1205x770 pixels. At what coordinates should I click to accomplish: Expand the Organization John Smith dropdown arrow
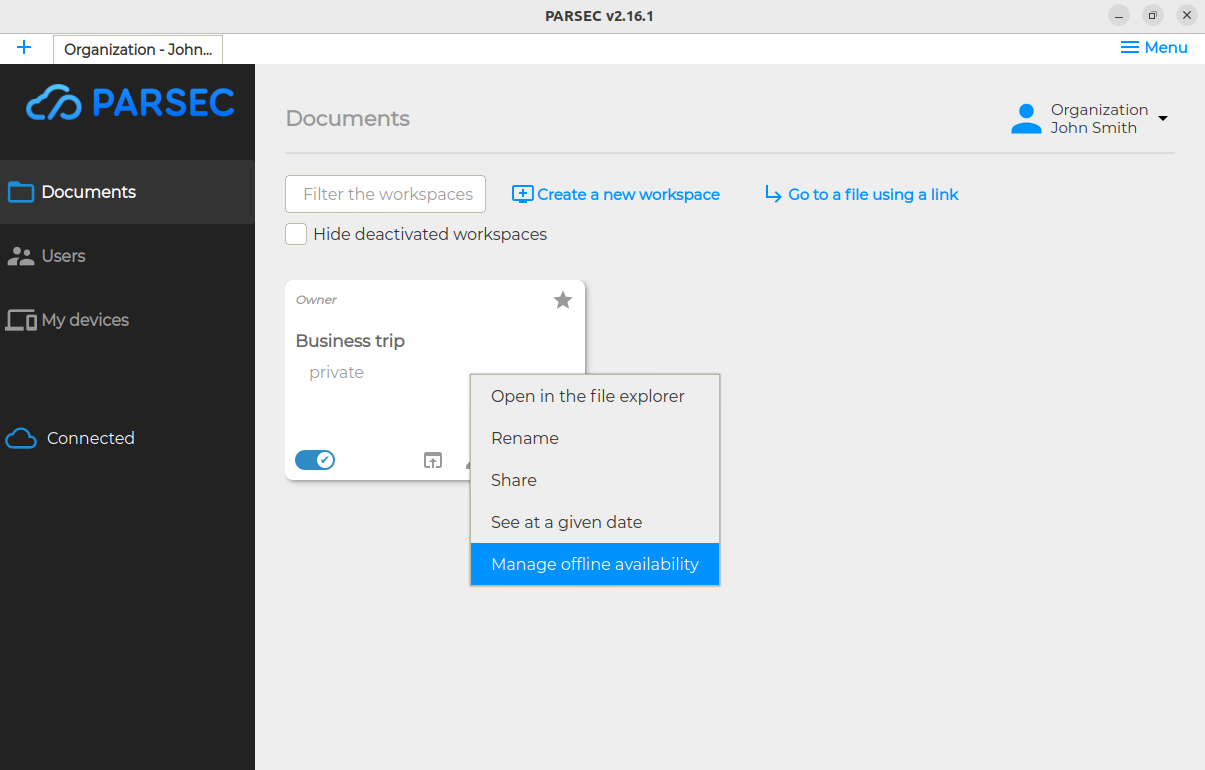1163,119
